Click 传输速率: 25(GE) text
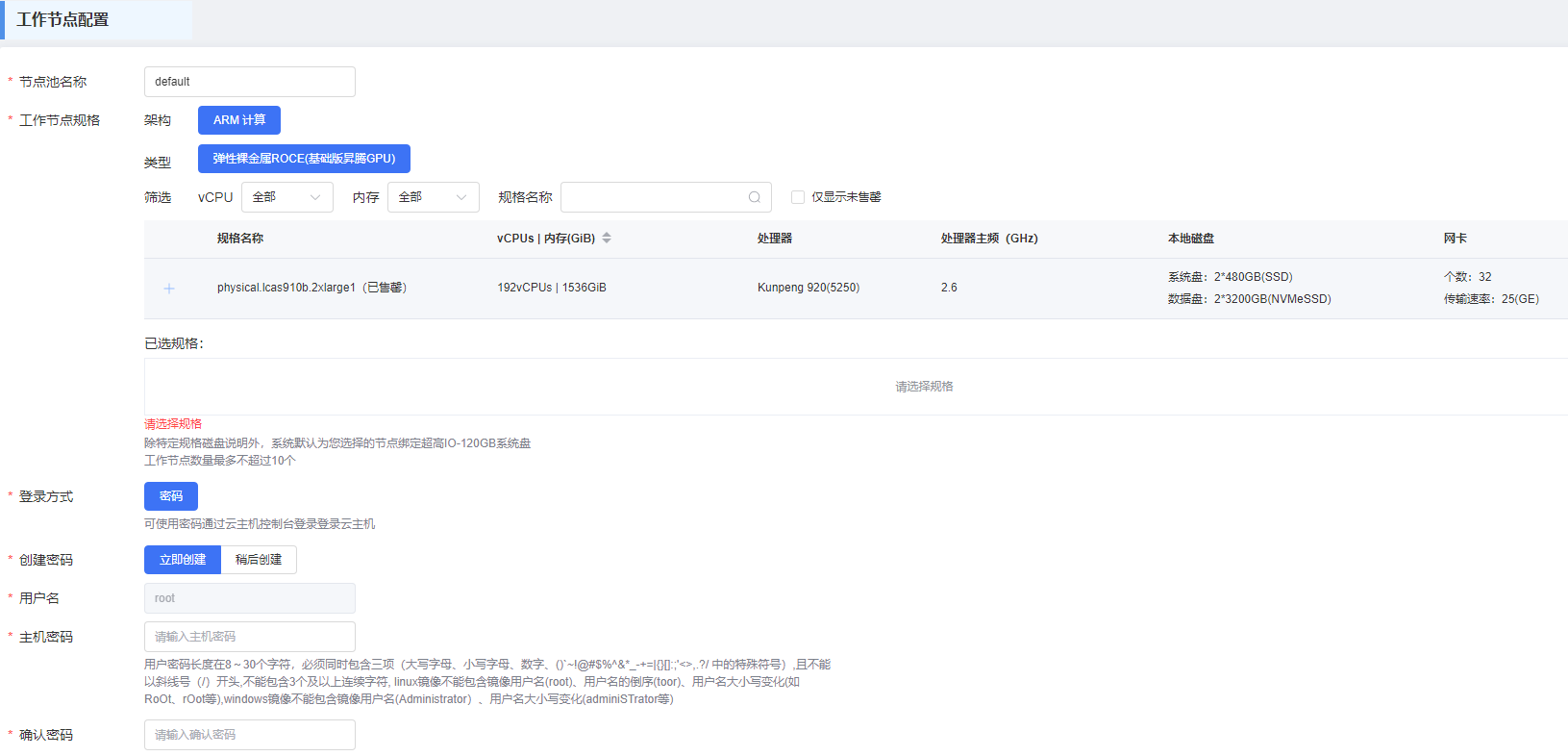 coord(1491,299)
